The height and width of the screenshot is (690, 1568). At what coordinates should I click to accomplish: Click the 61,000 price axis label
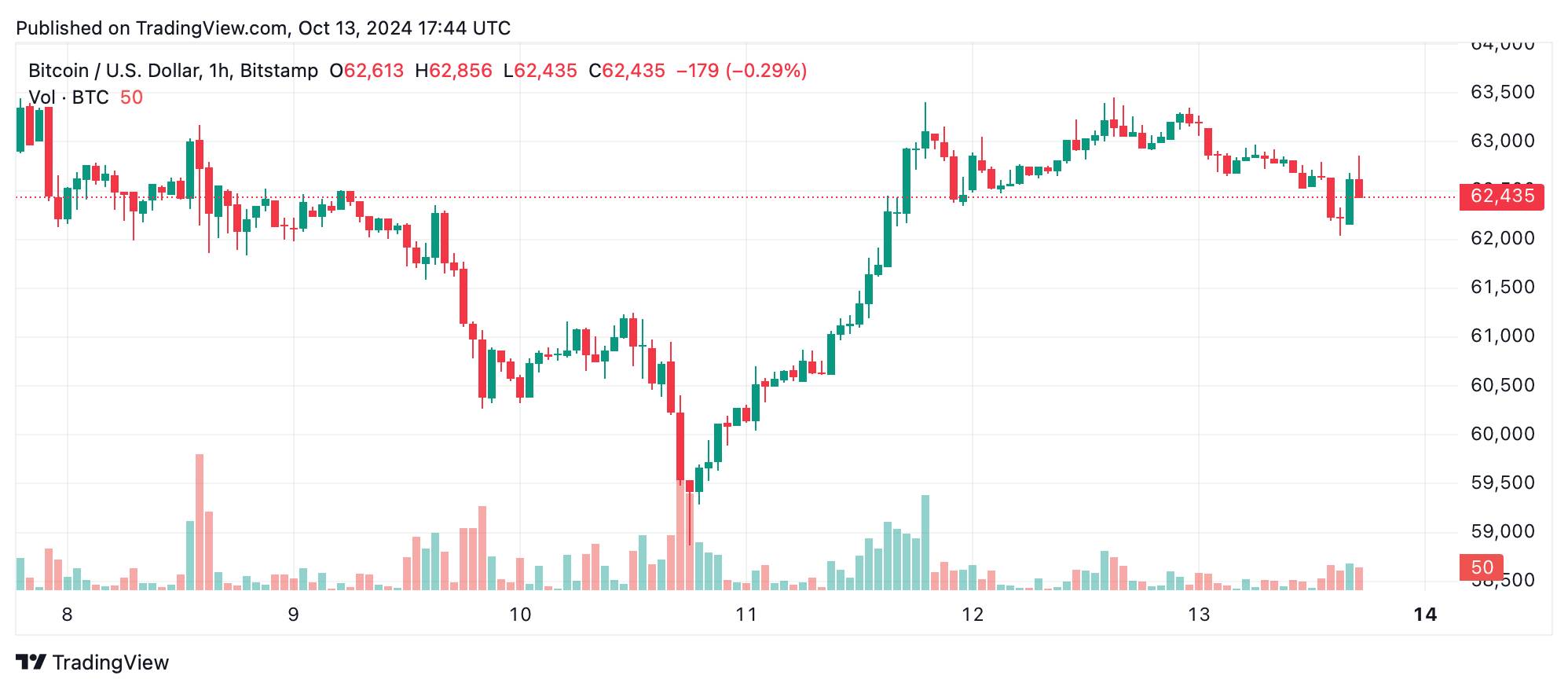pos(1502,336)
